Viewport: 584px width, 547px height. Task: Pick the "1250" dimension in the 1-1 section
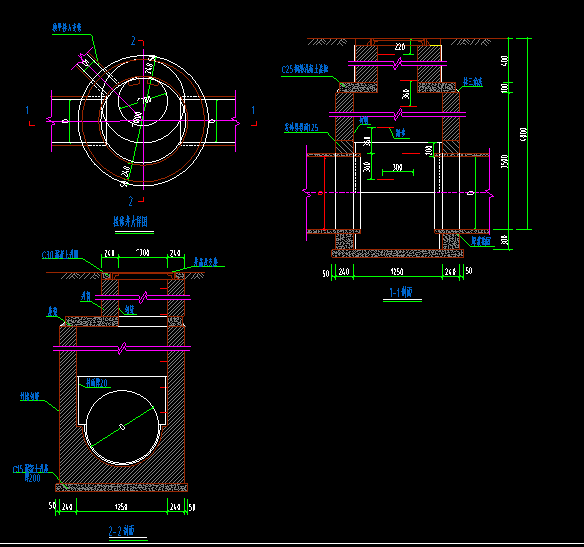click(x=397, y=271)
